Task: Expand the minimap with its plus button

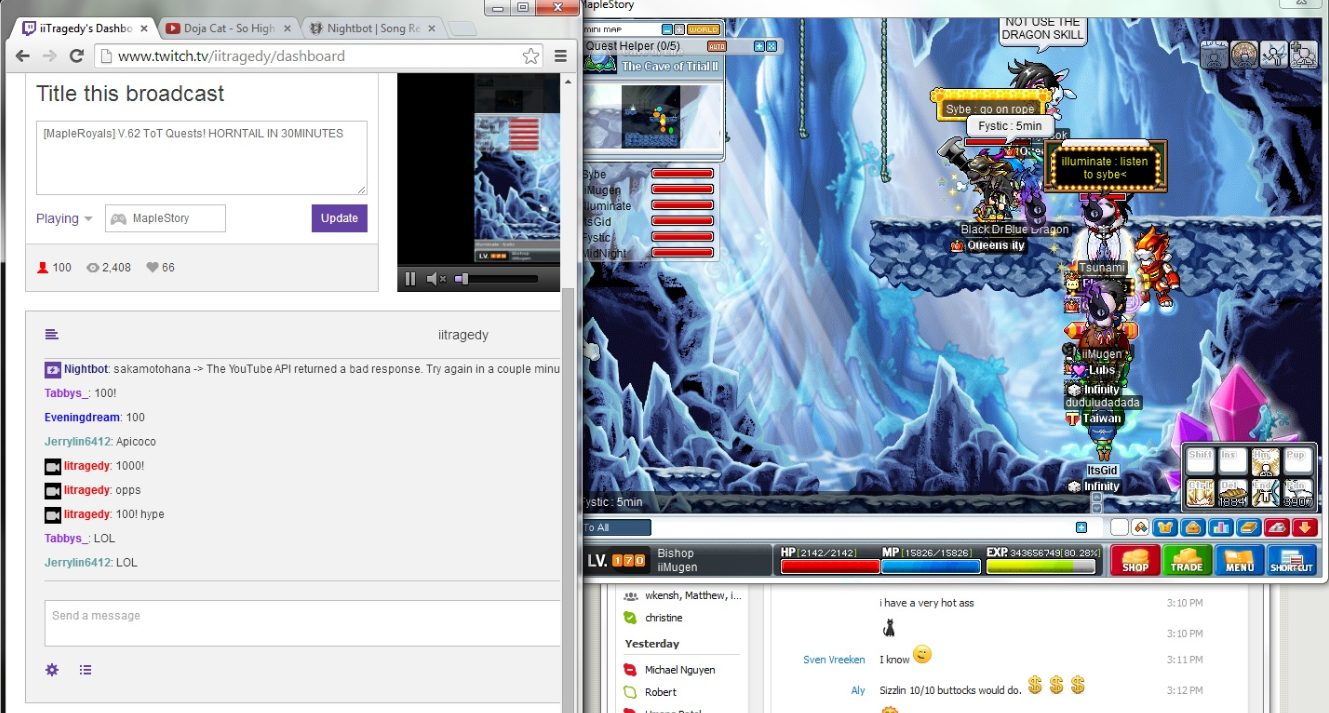Action: tap(679, 30)
